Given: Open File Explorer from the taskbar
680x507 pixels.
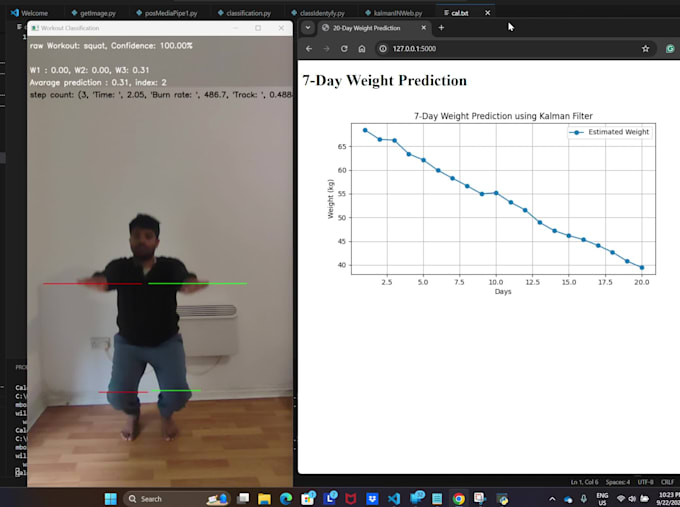Looking at the screenshot, I should coord(264,499).
